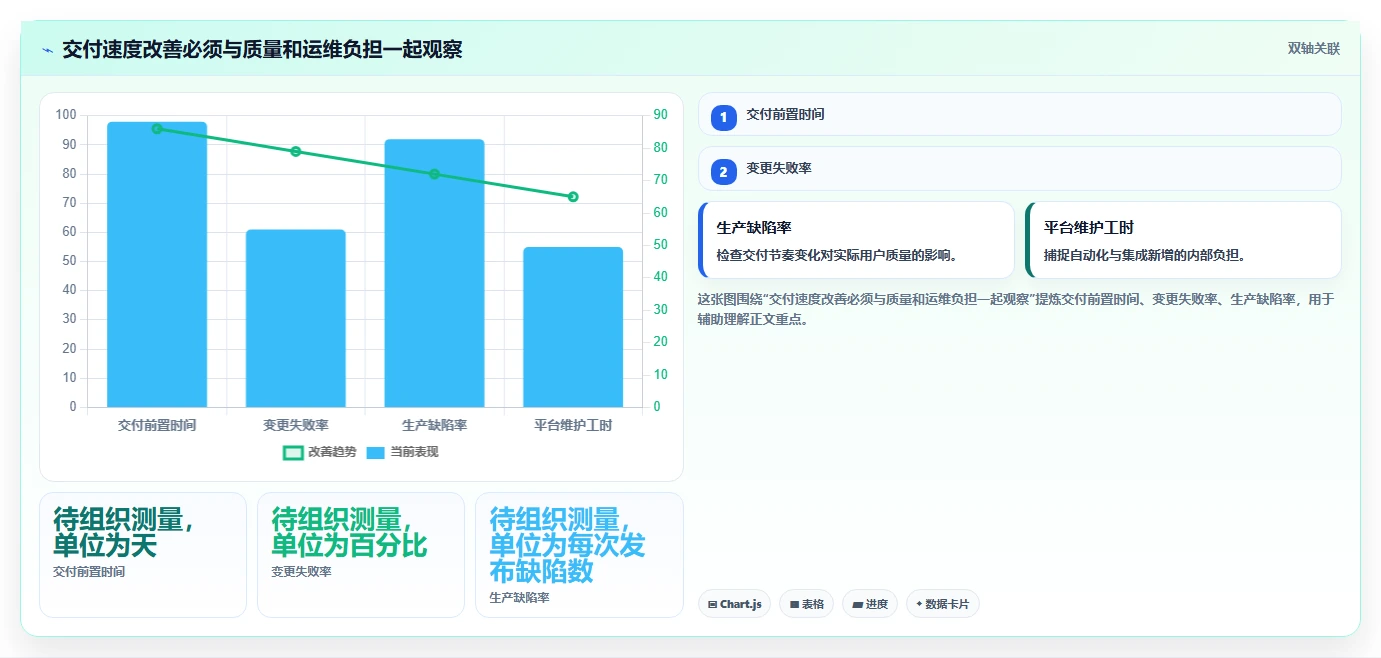Click the 待组织测量，单位为百分比 metric card
Viewport: 1381px width, 658px height.
(x=361, y=555)
